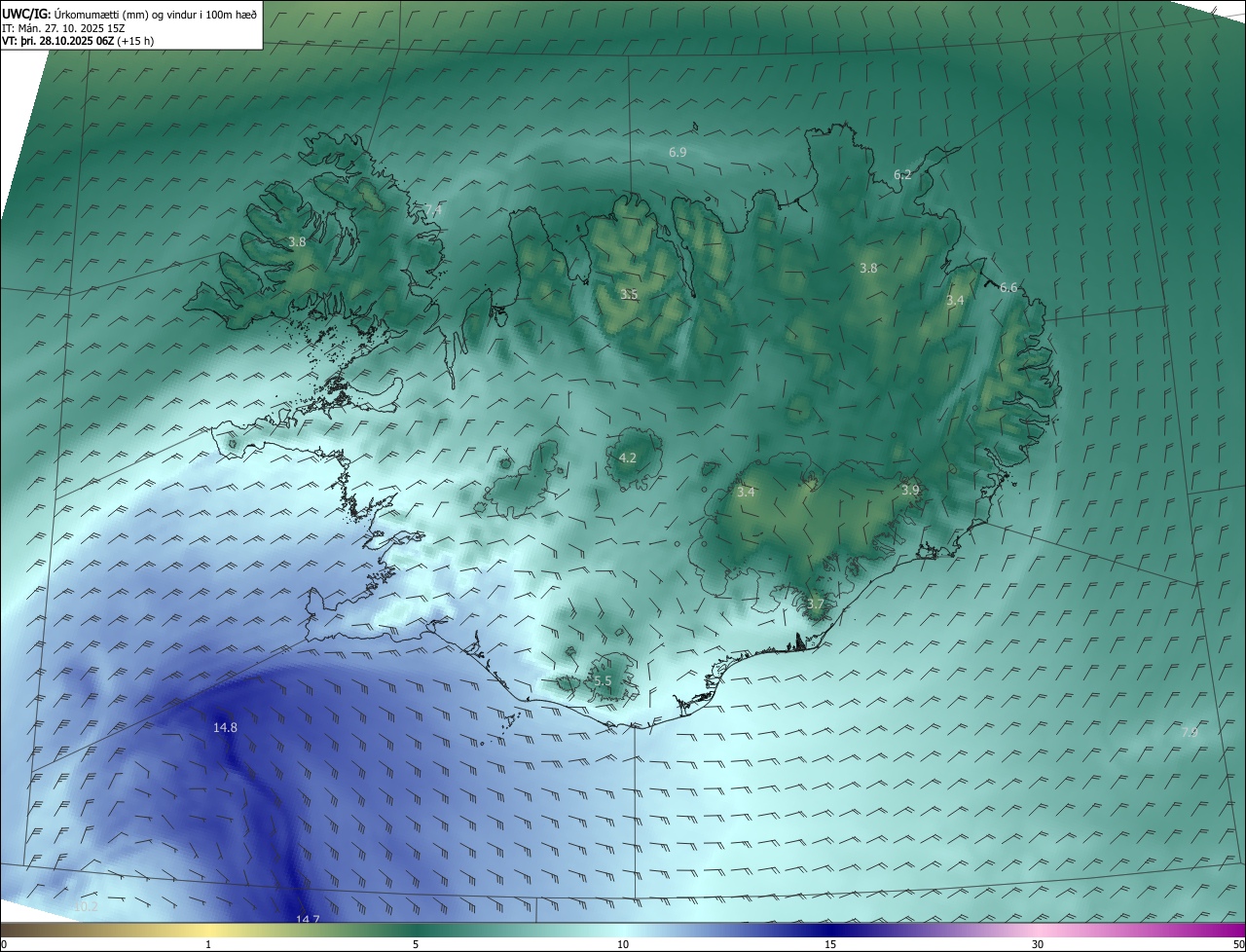Click the 14.8 precipitation maximum label
This screenshot has height=952, width=1246.
point(225,727)
